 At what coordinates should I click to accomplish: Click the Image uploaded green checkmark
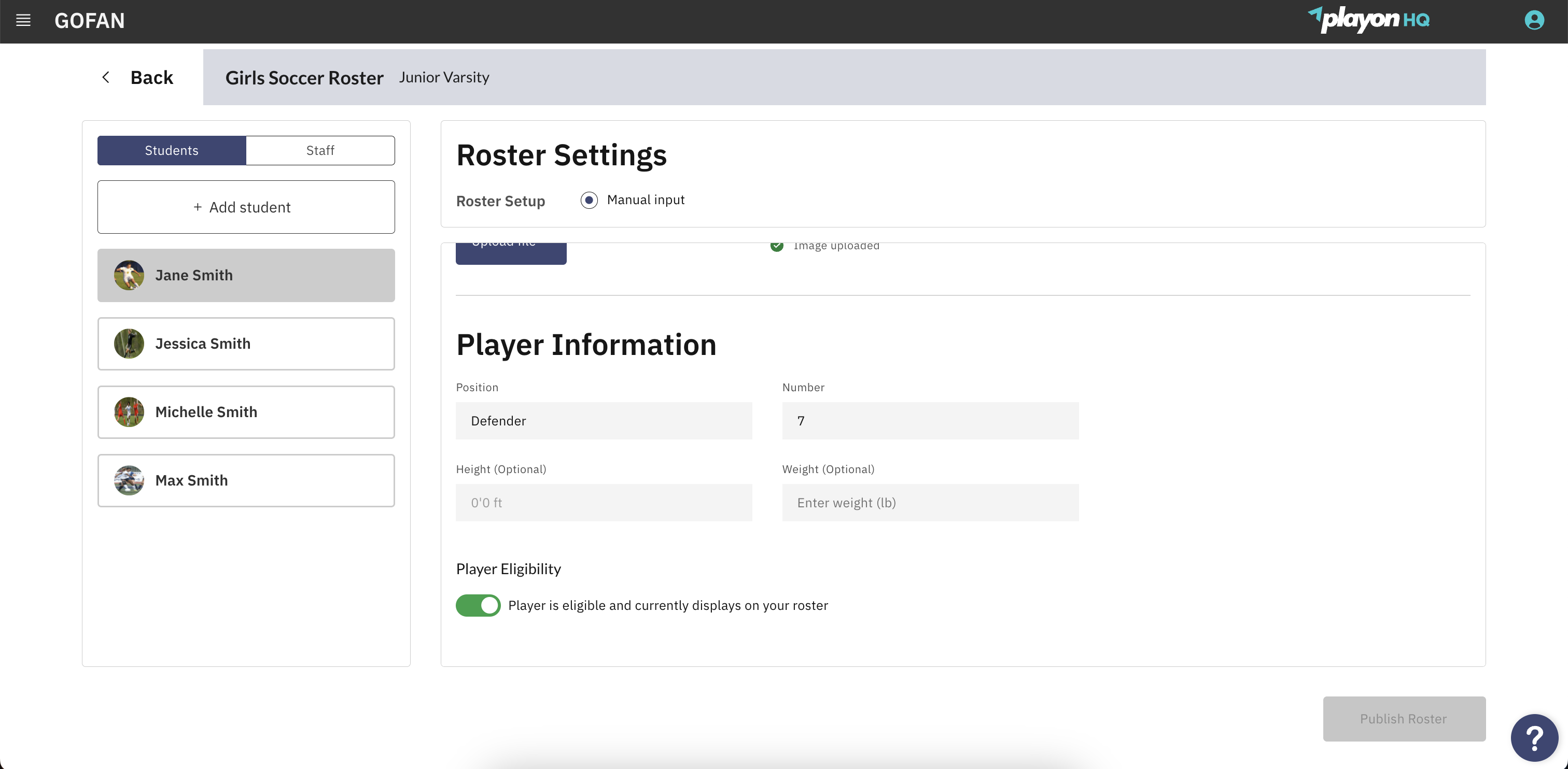coord(777,246)
